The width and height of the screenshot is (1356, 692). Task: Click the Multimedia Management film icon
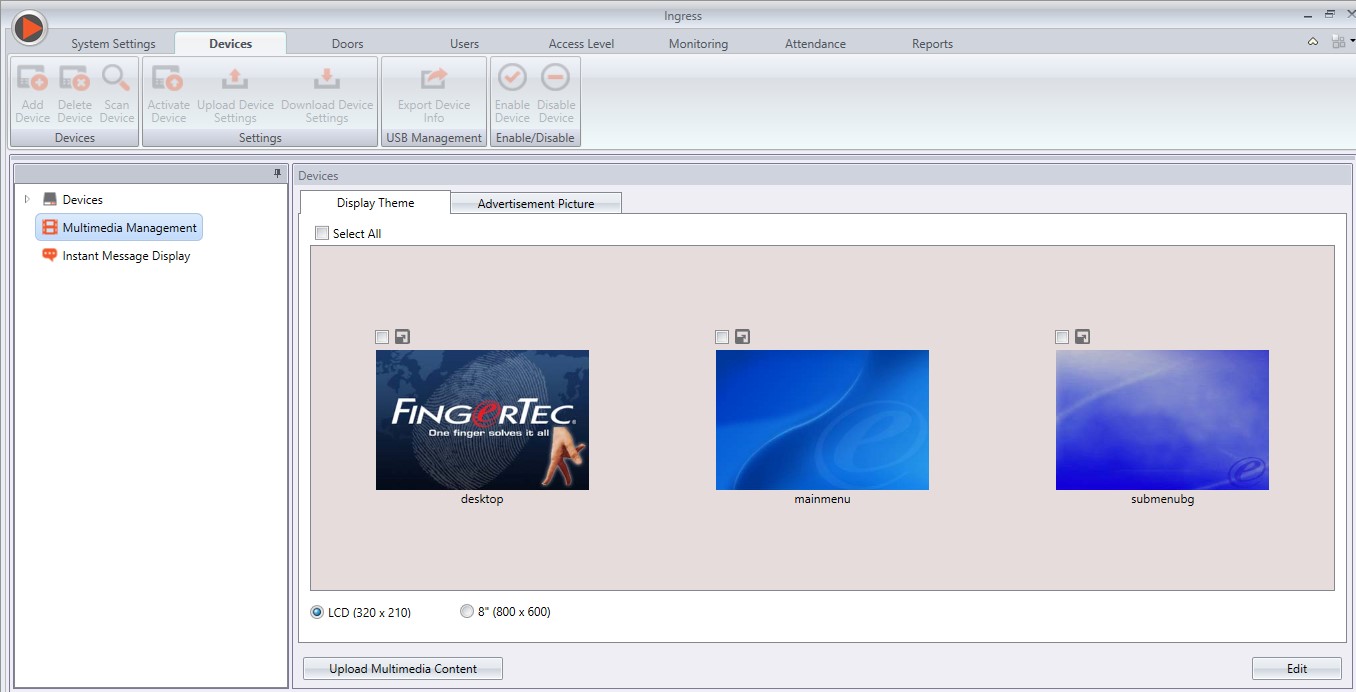[50, 228]
